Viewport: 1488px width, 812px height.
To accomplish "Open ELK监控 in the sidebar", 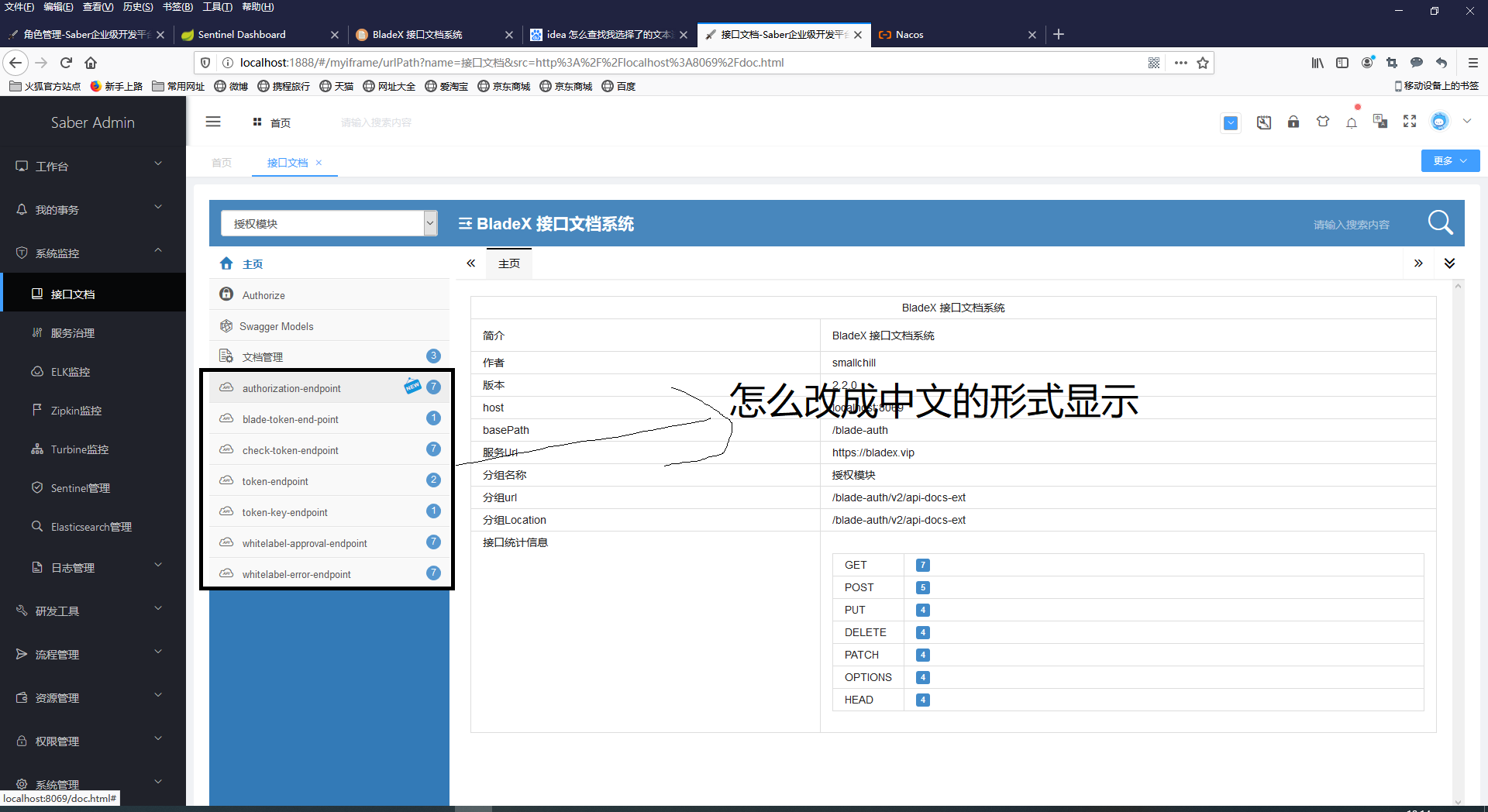I will [x=93, y=371].
